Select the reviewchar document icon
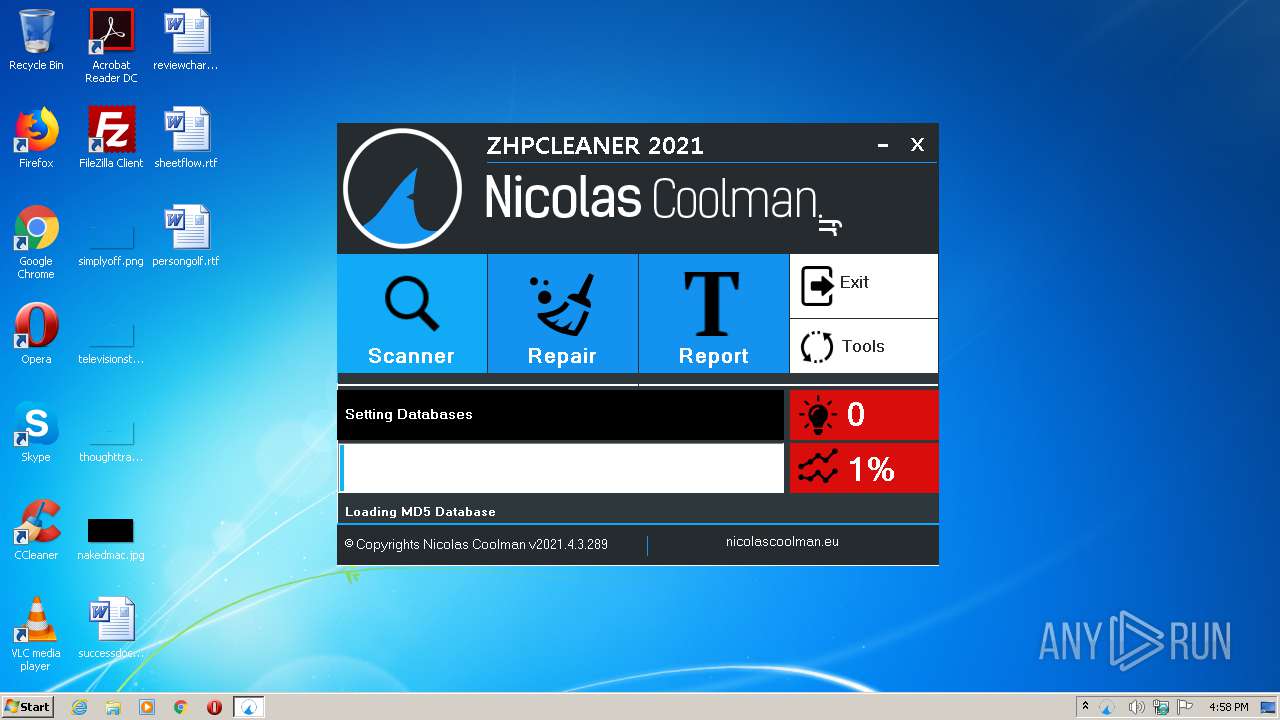The width and height of the screenshot is (1280, 720). [x=186, y=41]
